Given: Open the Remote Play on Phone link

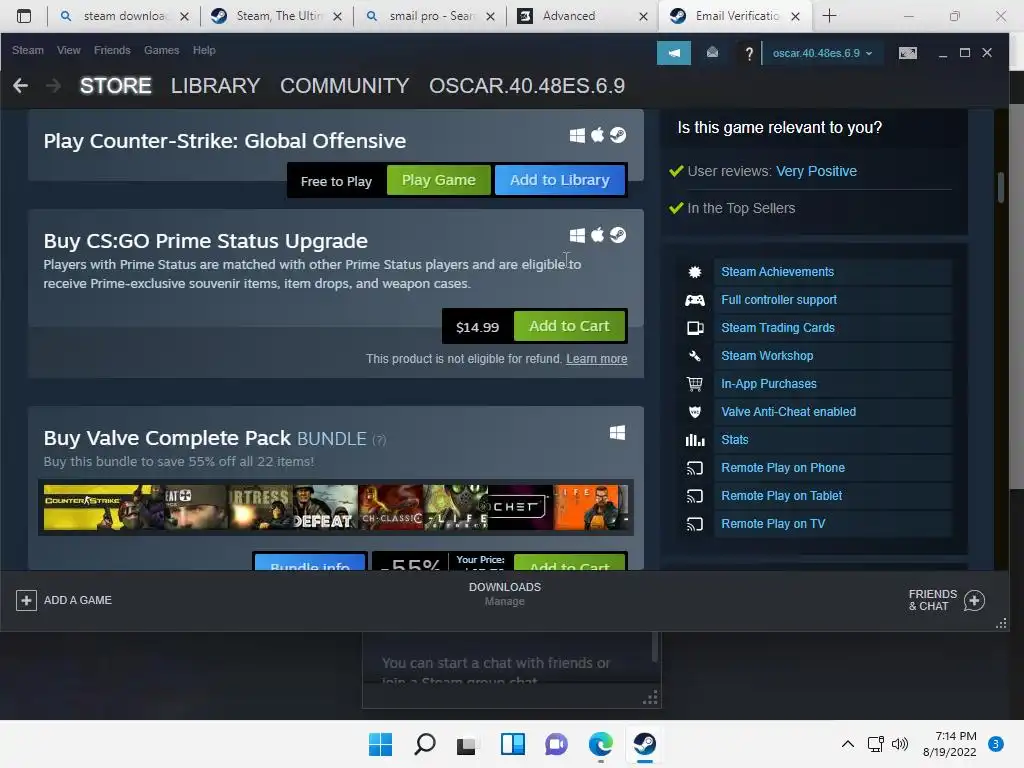Looking at the screenshot, I should (x=783, y=468).
